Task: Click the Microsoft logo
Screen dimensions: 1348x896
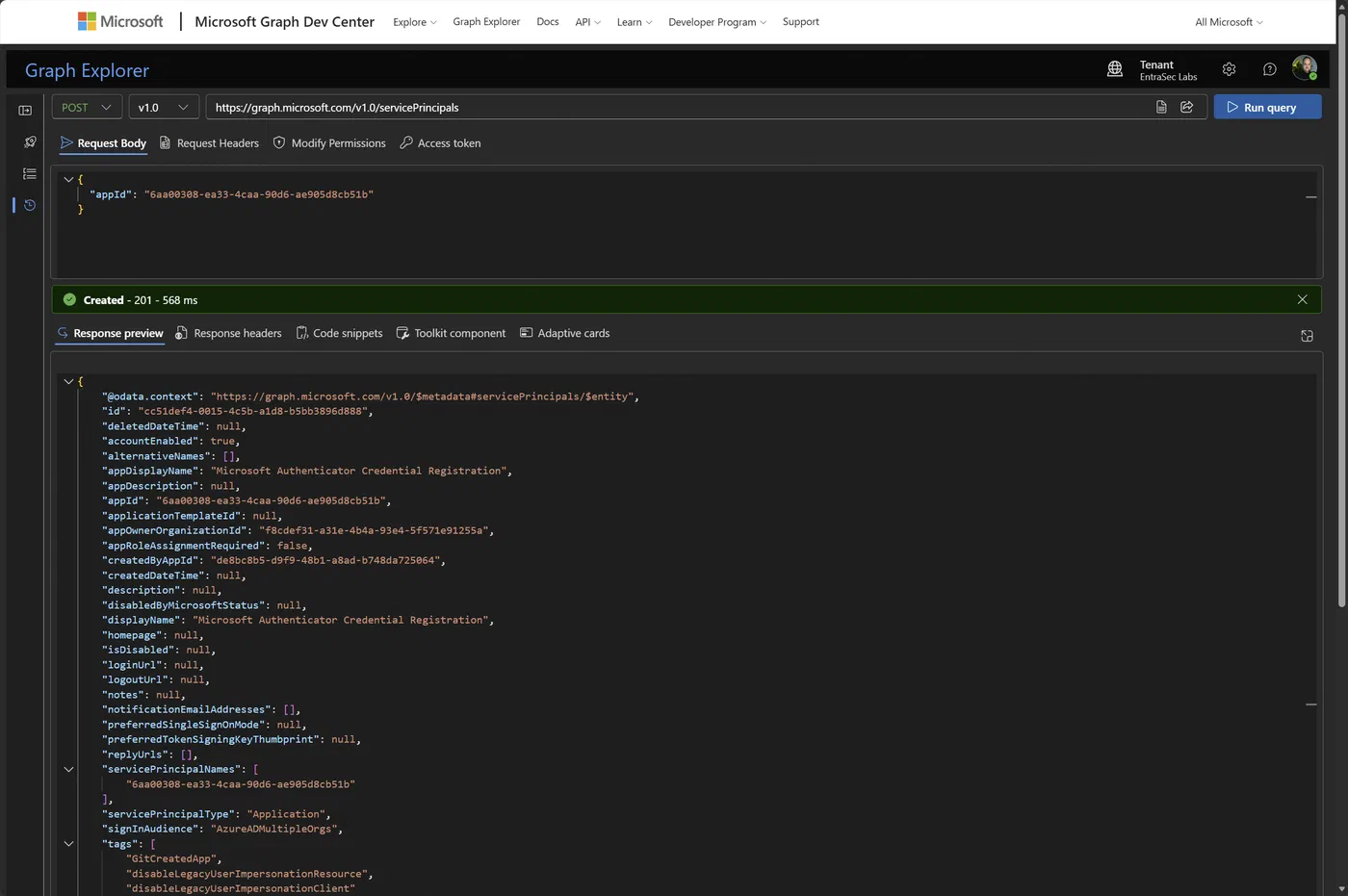Action: (x=120, y=21)
